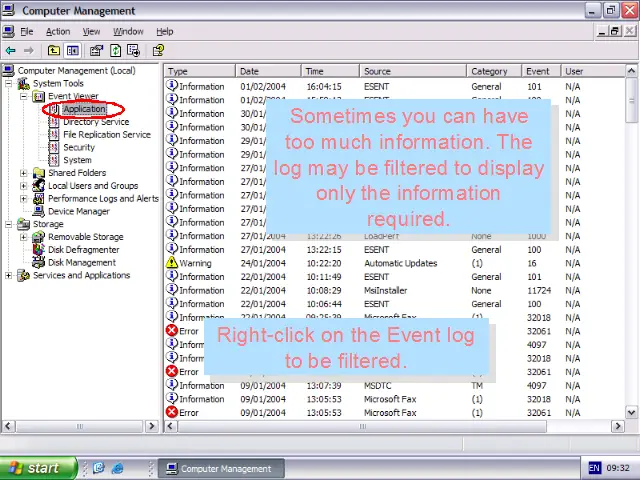640x480 pixels.
Task: Click the event list horizontal scroll right arrow
Action: (618, 426)
